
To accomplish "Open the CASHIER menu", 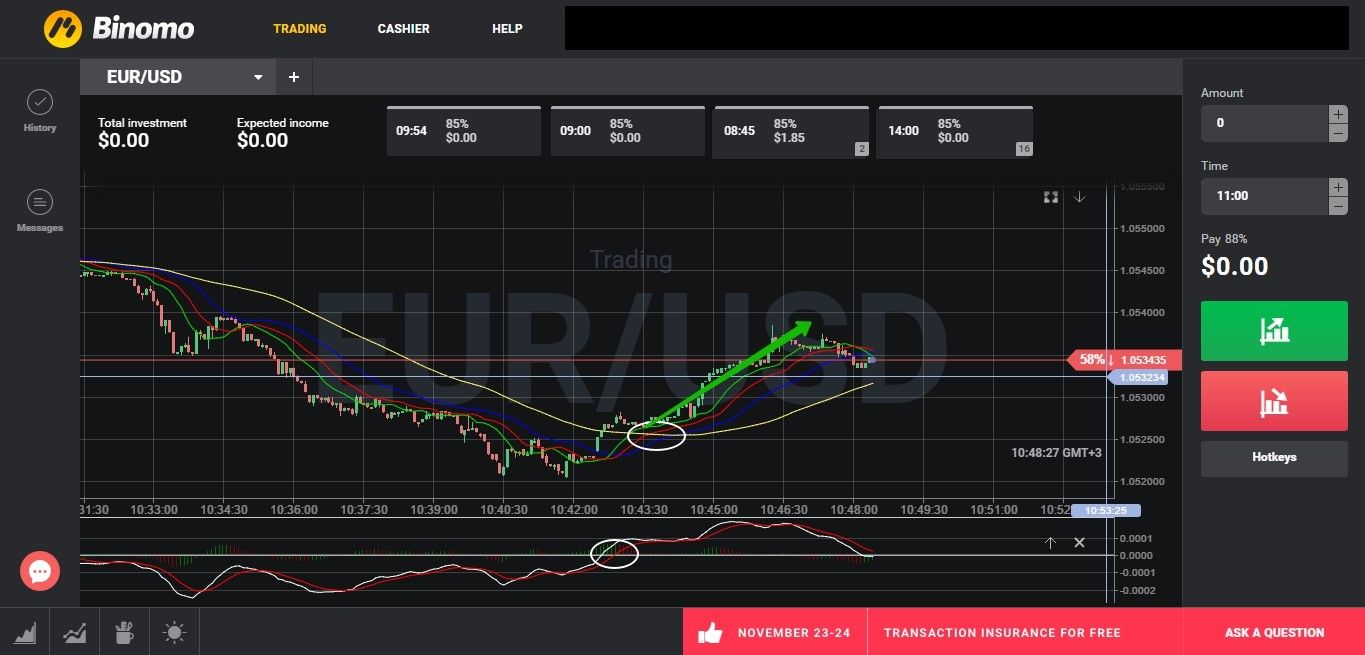I will point(404,29).
